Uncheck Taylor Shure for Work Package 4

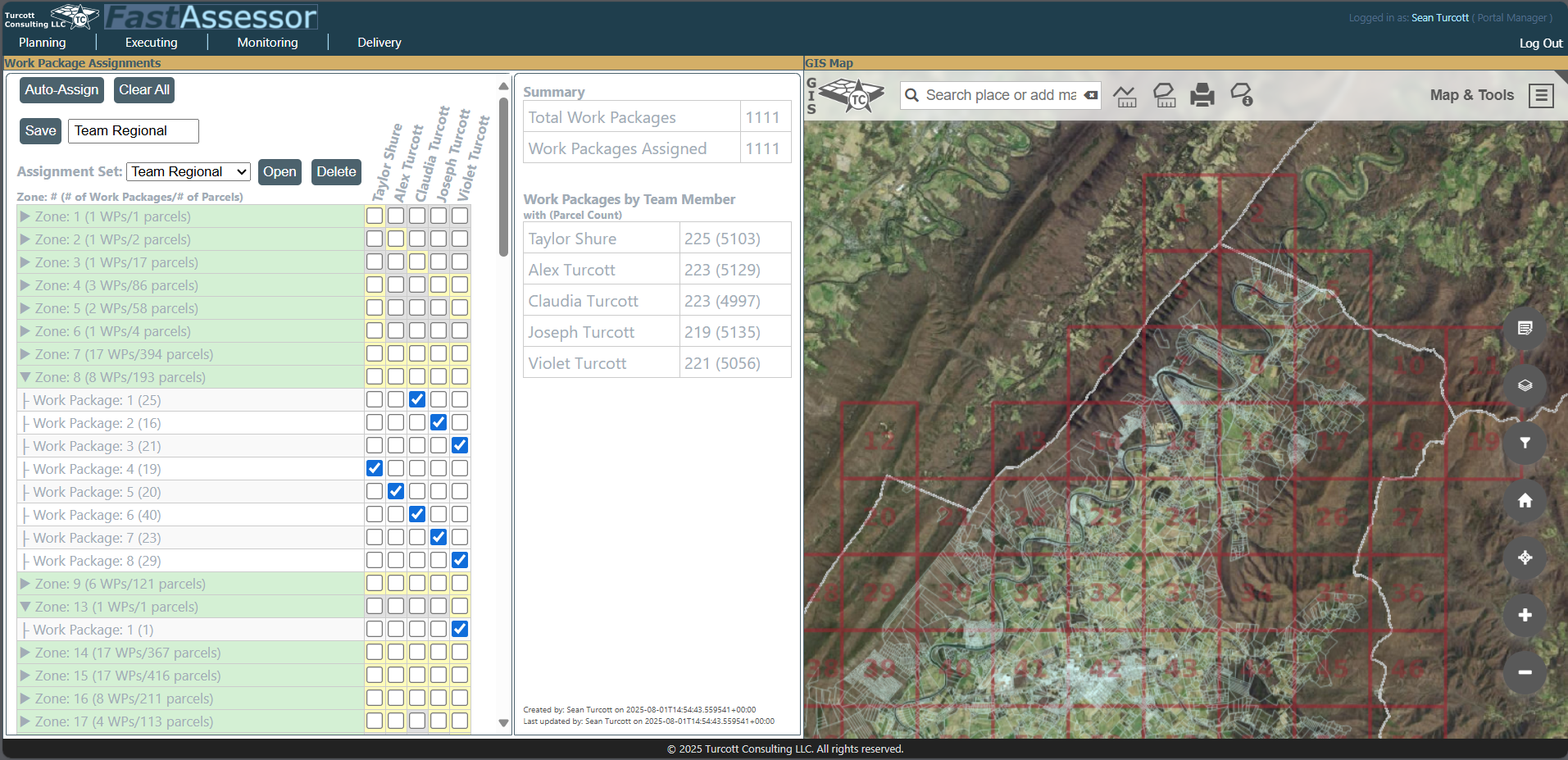click(x=375, y=468)
